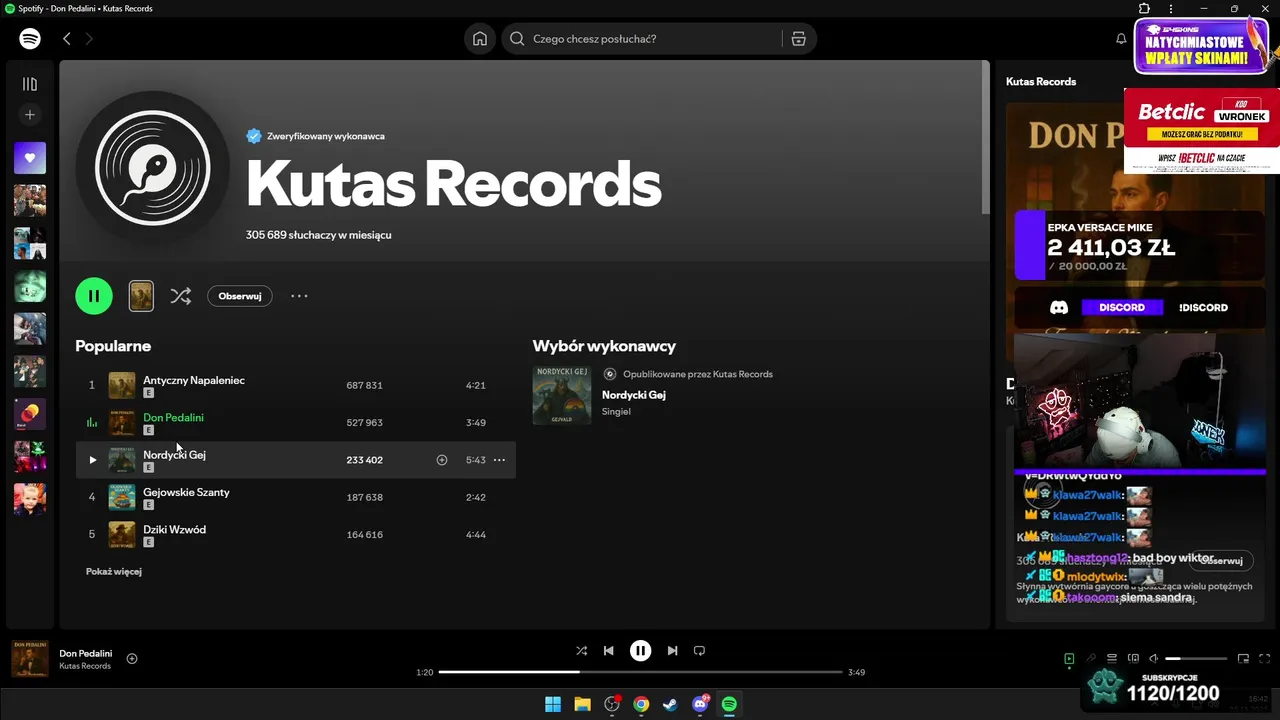
Task: Click Don Pedalini title in player bar
Action: point(86,654)
